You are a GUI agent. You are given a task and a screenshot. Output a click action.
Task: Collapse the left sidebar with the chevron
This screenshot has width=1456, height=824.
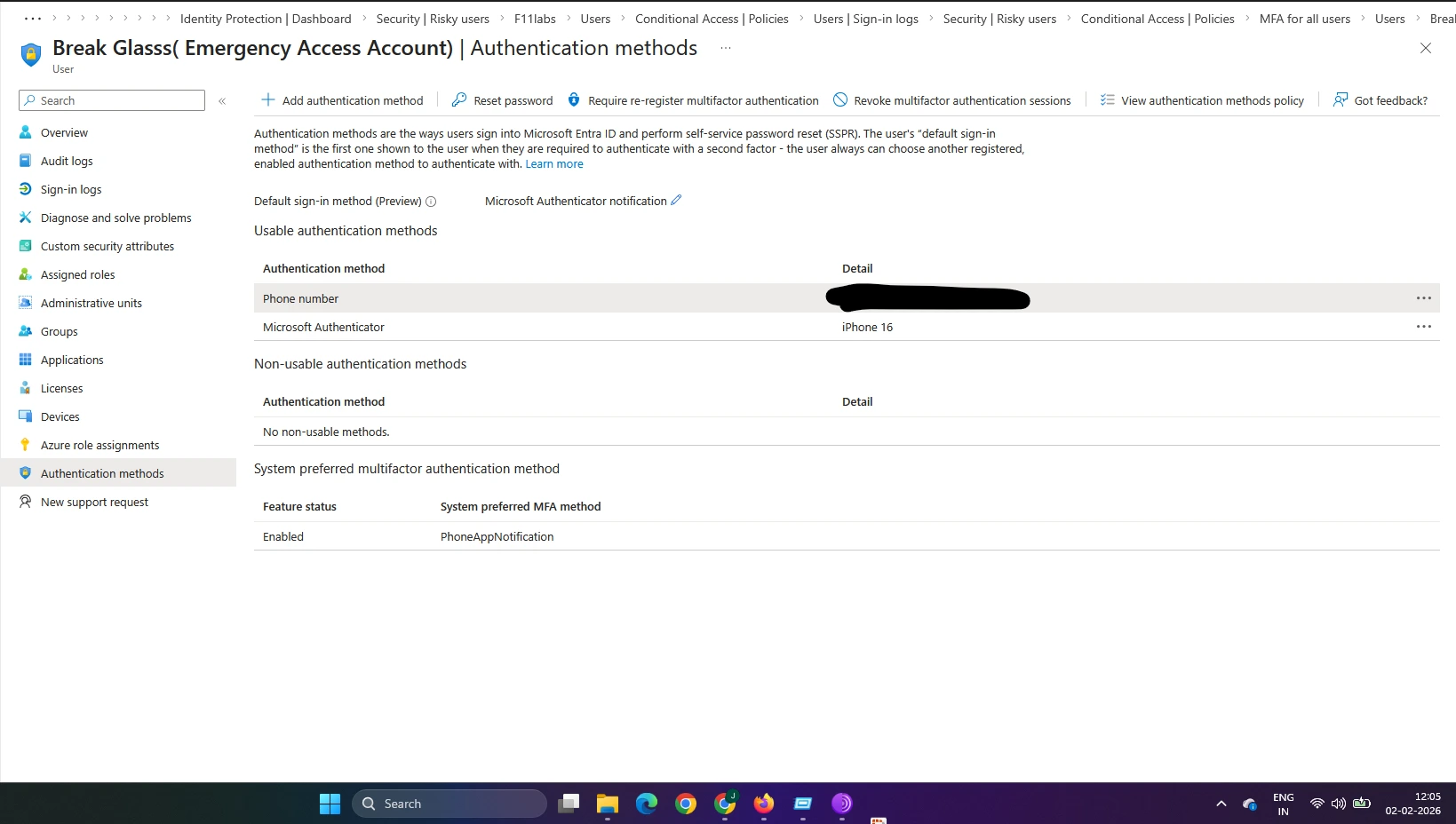[222, 101]
